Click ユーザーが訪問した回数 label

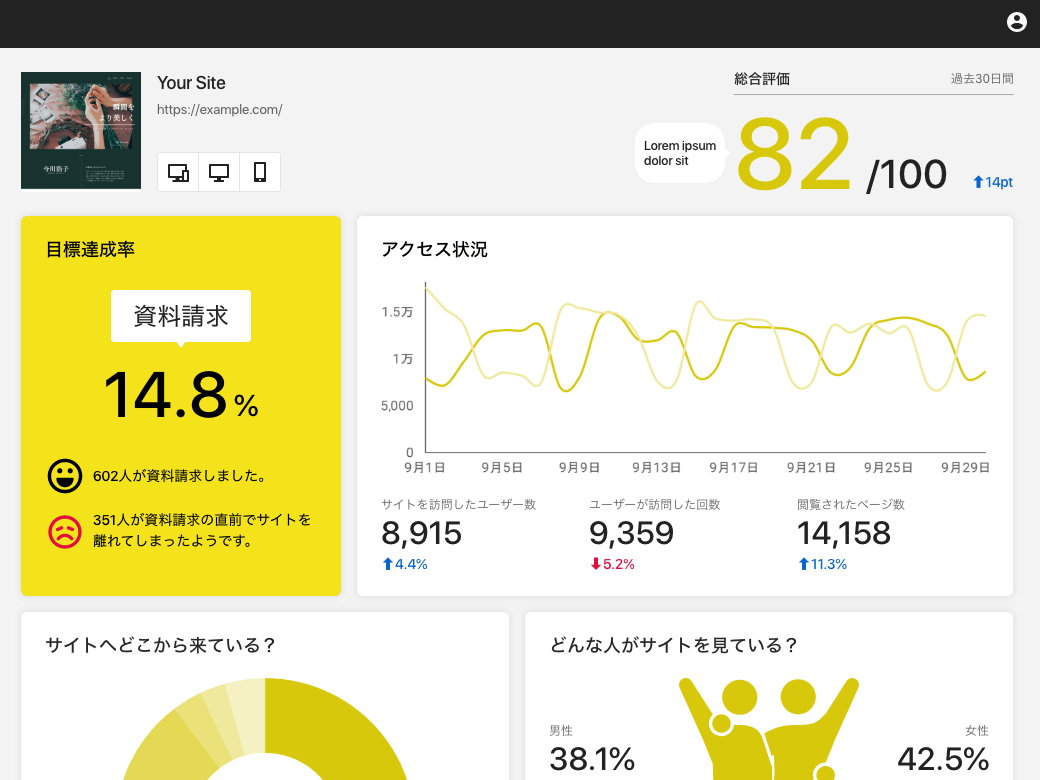click(x=655, y=505)
